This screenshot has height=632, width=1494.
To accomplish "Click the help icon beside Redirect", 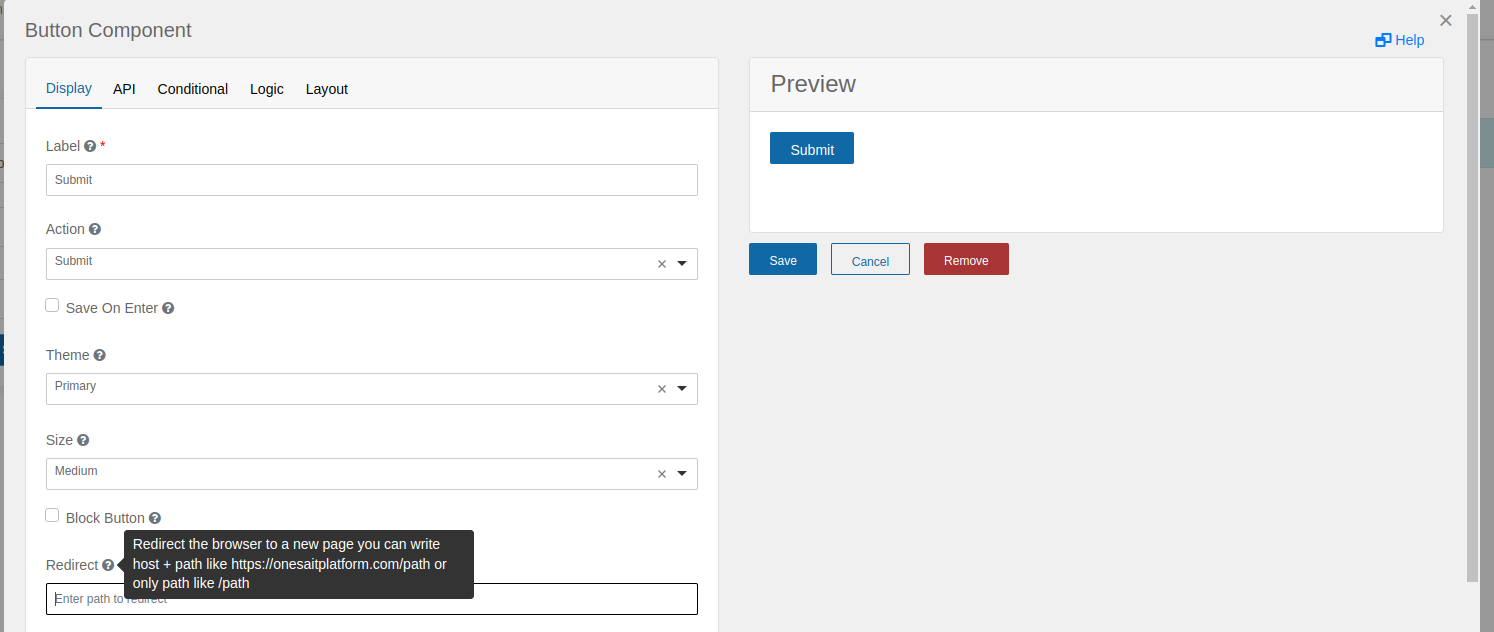I will point(108,565).
